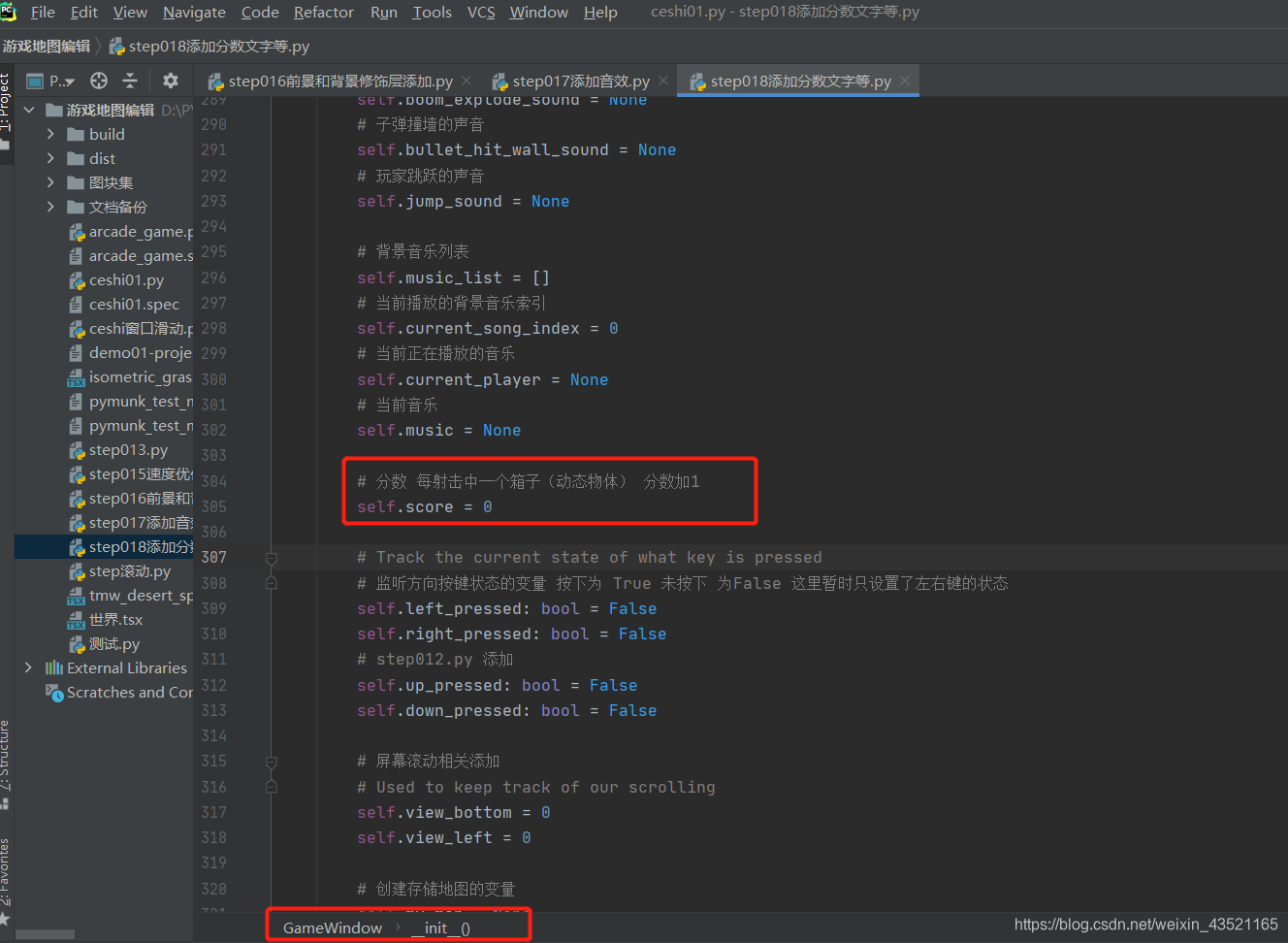1288x943 pixels.
Task: Click Python file icon of step013.py
Action: [x=77, y=450]
